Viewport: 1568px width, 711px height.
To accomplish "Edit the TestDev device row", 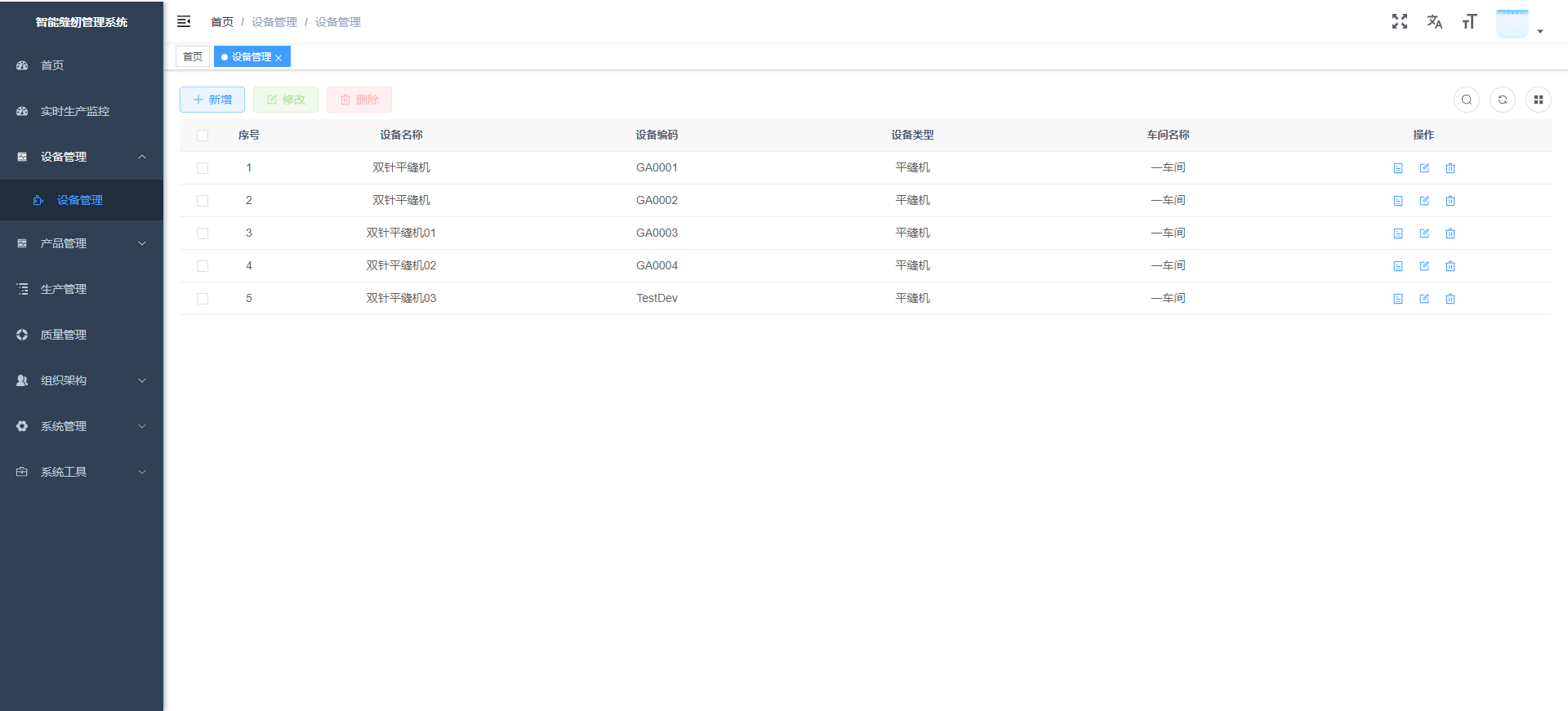I will click(x=1424, y=299).
